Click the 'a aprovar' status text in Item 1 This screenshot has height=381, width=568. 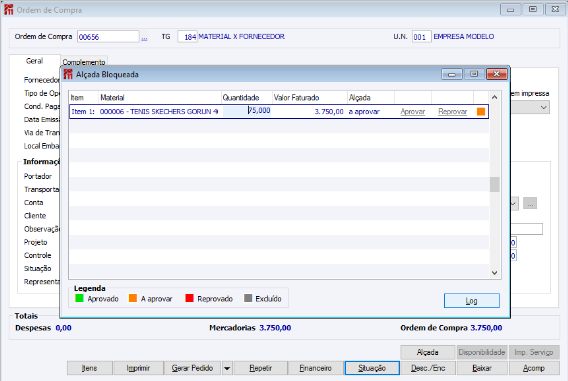364,112
